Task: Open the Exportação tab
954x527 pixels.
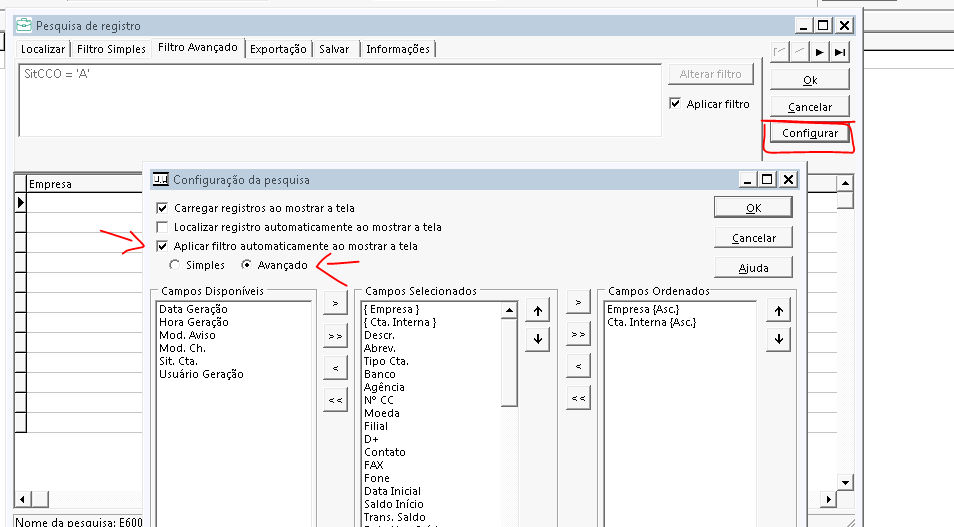Action: point(278,49)
